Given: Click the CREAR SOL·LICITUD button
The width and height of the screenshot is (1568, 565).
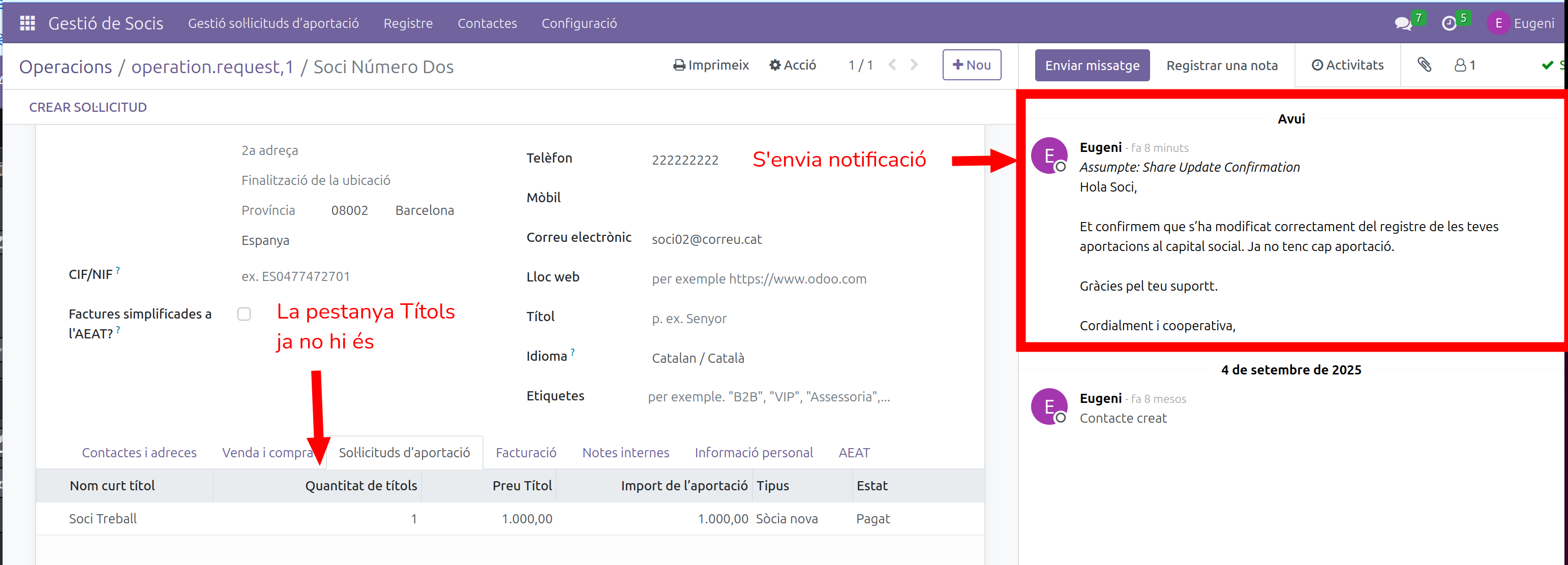Looking at the screenshot, I should click(x=87, y=107).
